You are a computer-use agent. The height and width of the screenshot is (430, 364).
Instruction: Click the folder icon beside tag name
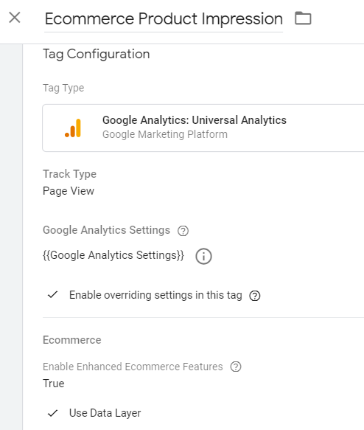pyautogui.click(x=303, y=18)
